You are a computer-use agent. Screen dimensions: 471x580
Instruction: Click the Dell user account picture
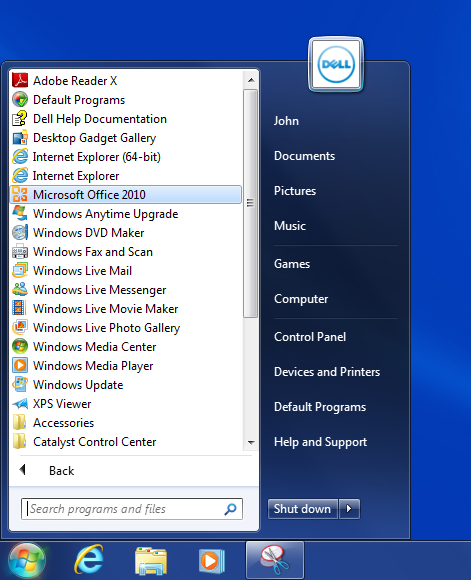(336, 64)
